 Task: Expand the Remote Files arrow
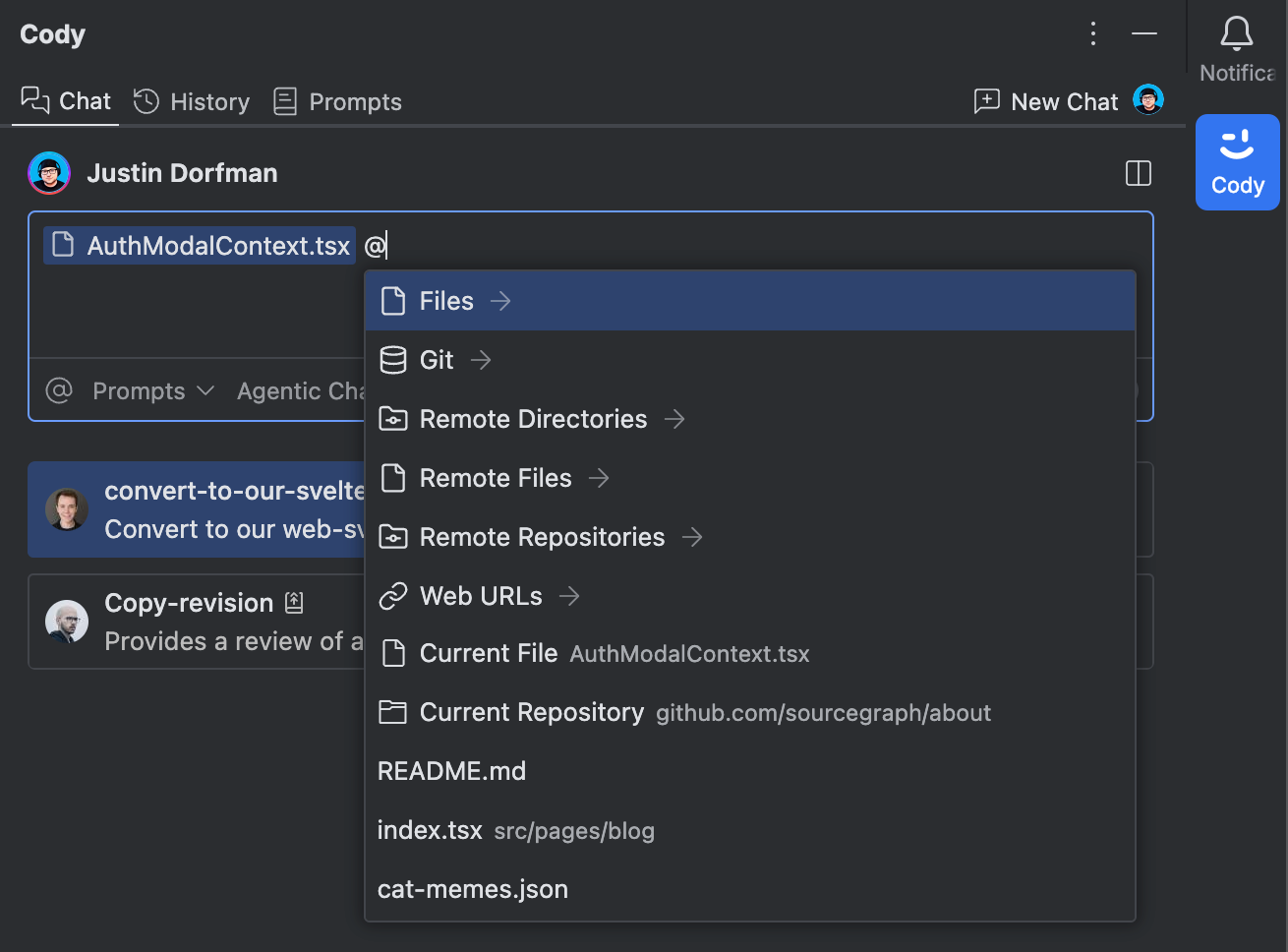[599, 478]
